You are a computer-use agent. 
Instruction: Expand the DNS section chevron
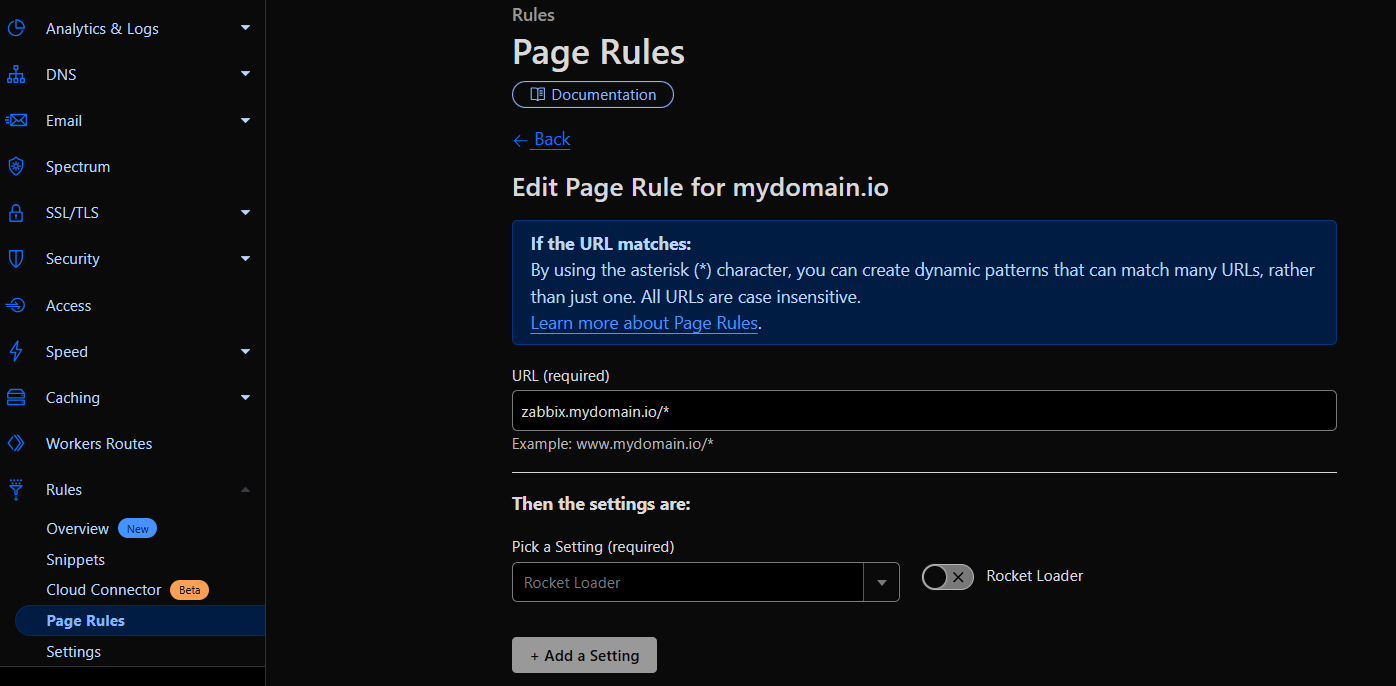245,75
